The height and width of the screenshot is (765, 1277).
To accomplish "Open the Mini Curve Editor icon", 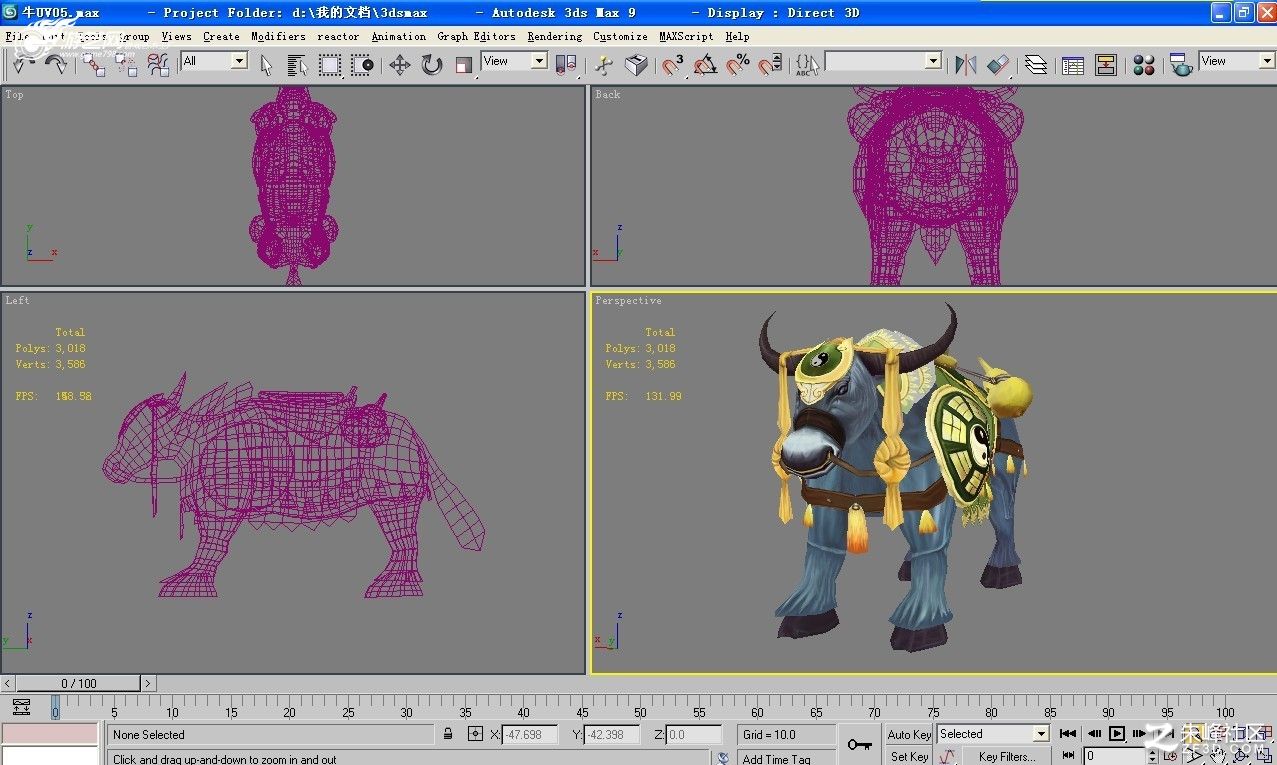I will click(21, 708).
